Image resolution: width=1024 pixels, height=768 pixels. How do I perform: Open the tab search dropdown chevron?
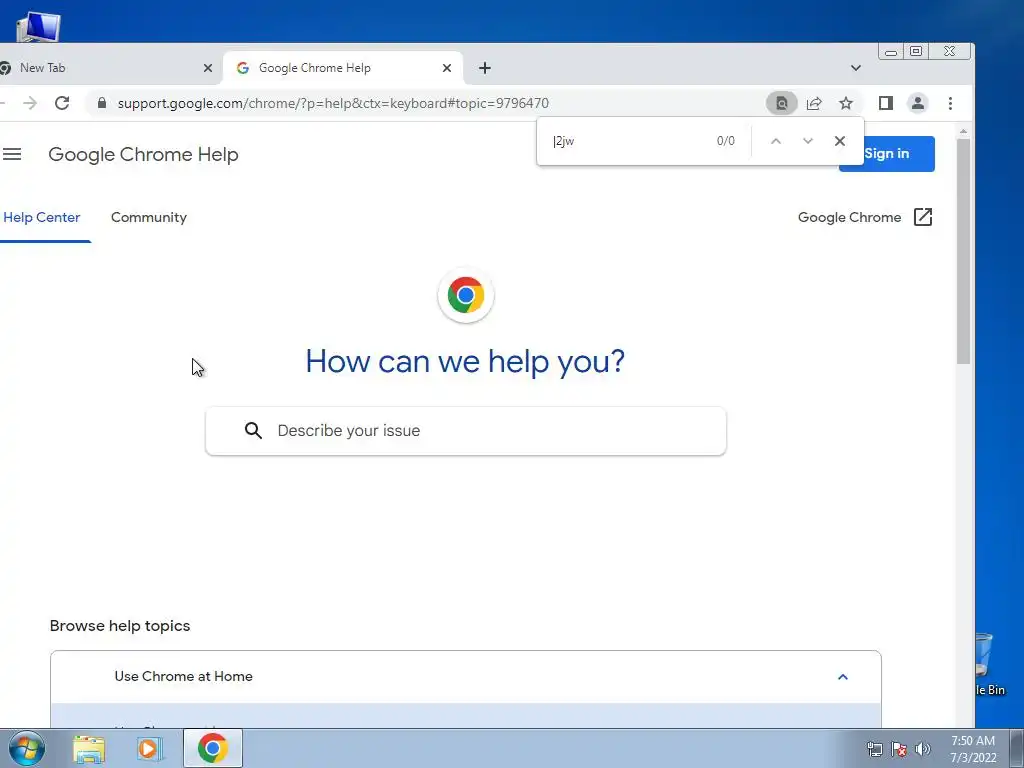click(856, 68)
